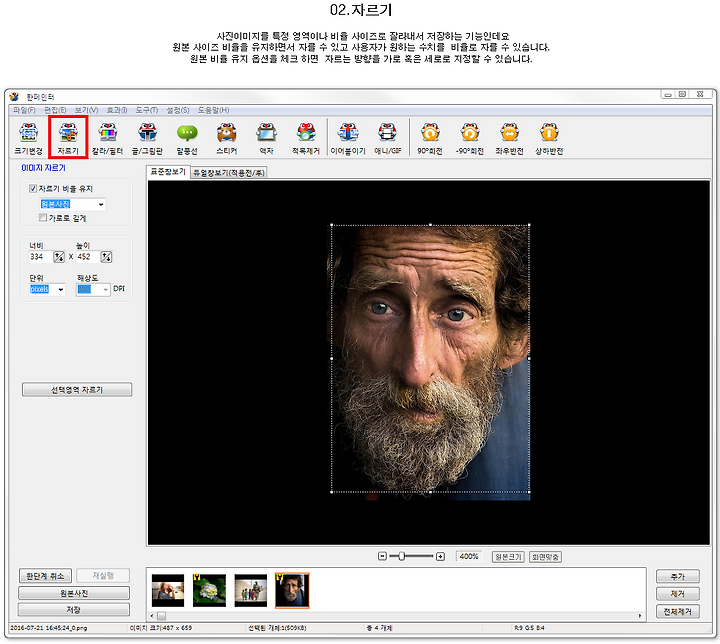
Task: Open the 크기변경 resize tool
Action: pos(28,138)
